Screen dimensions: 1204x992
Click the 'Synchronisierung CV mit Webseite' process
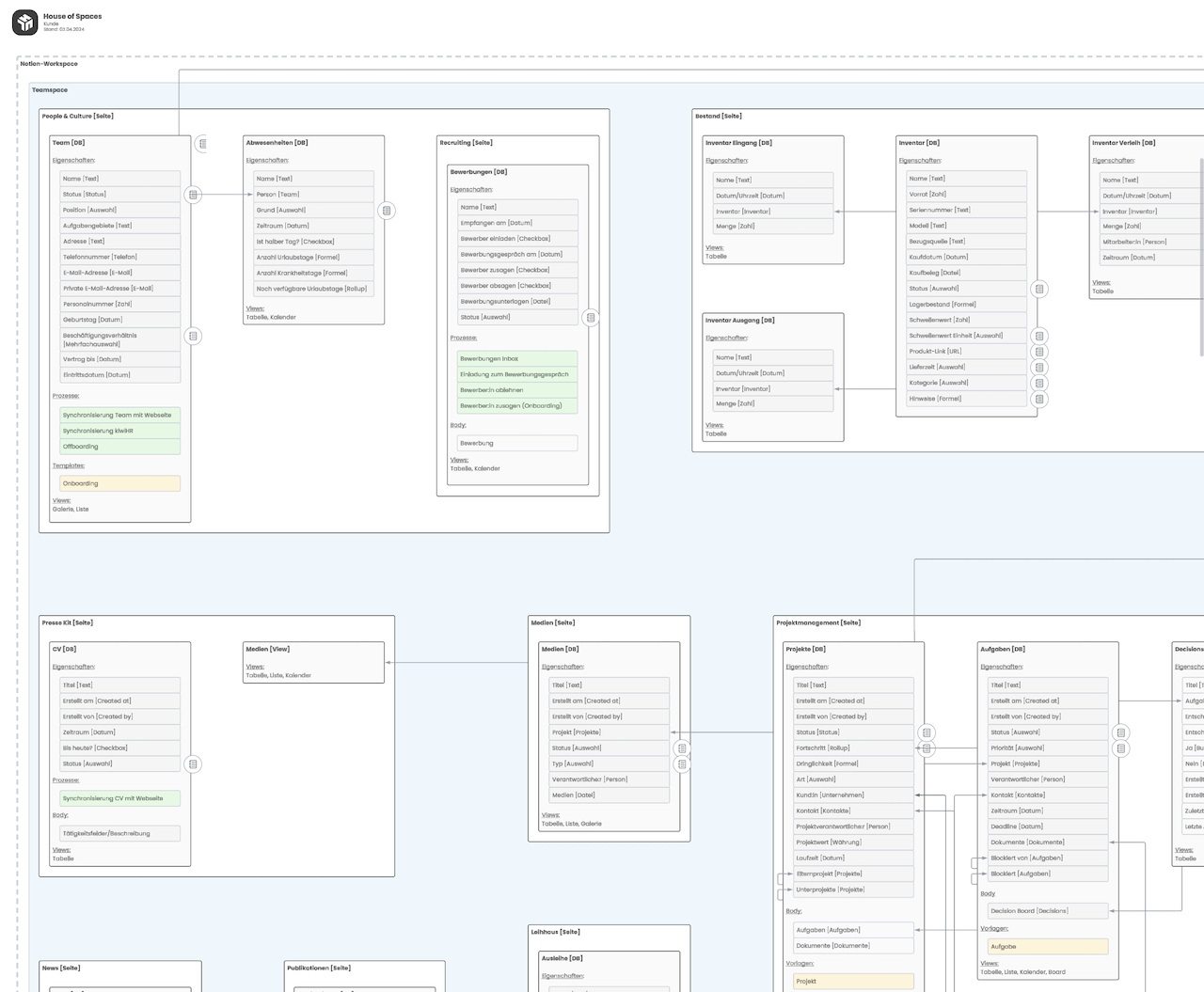[x=119, y=798]
